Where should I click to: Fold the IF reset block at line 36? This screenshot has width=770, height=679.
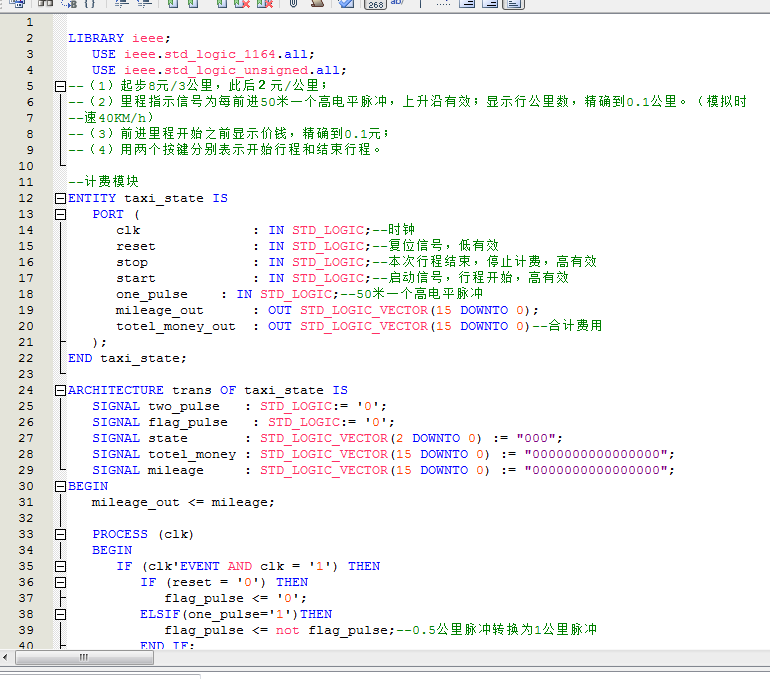click(x=60, y=583)
